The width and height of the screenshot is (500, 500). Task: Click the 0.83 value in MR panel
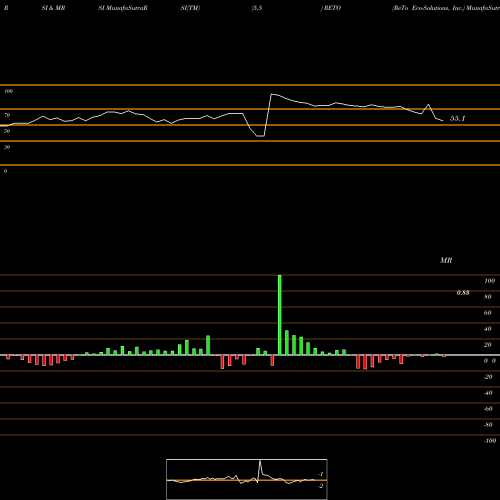[463, 293]
